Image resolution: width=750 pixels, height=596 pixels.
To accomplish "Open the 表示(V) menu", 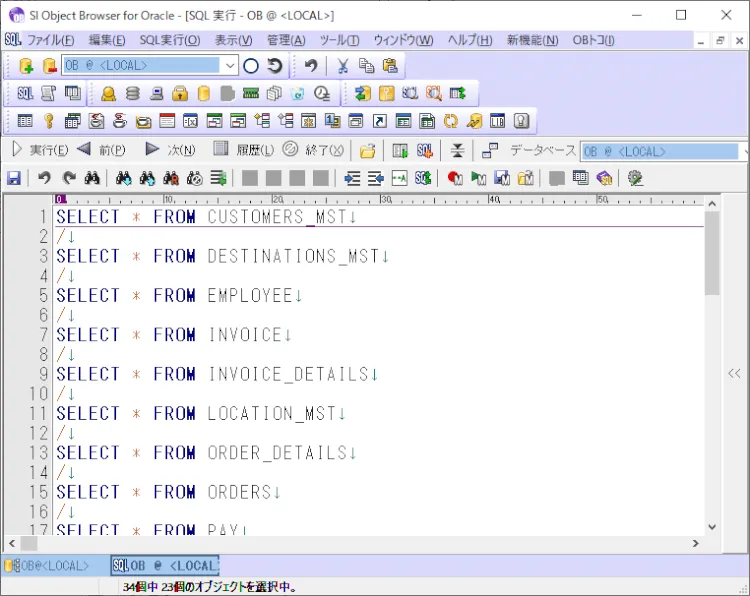I will click(x=233, y=40).
